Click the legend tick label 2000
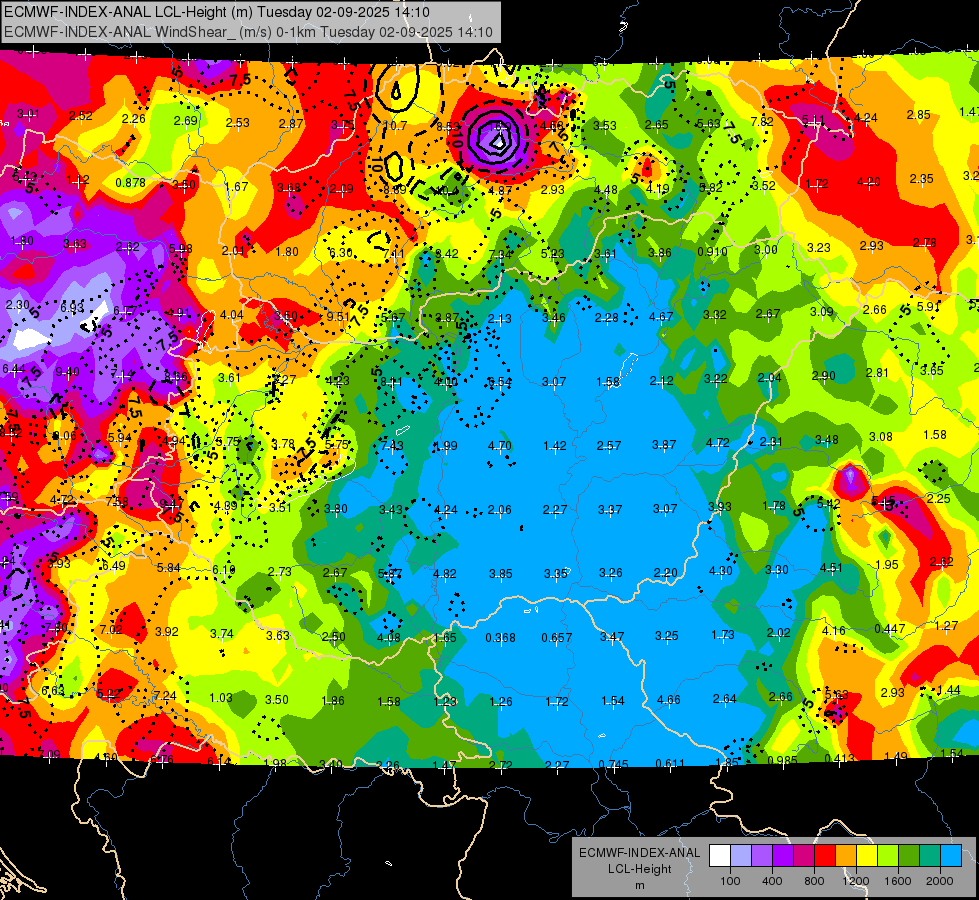979x900 pixels. (x=940, y=881)
